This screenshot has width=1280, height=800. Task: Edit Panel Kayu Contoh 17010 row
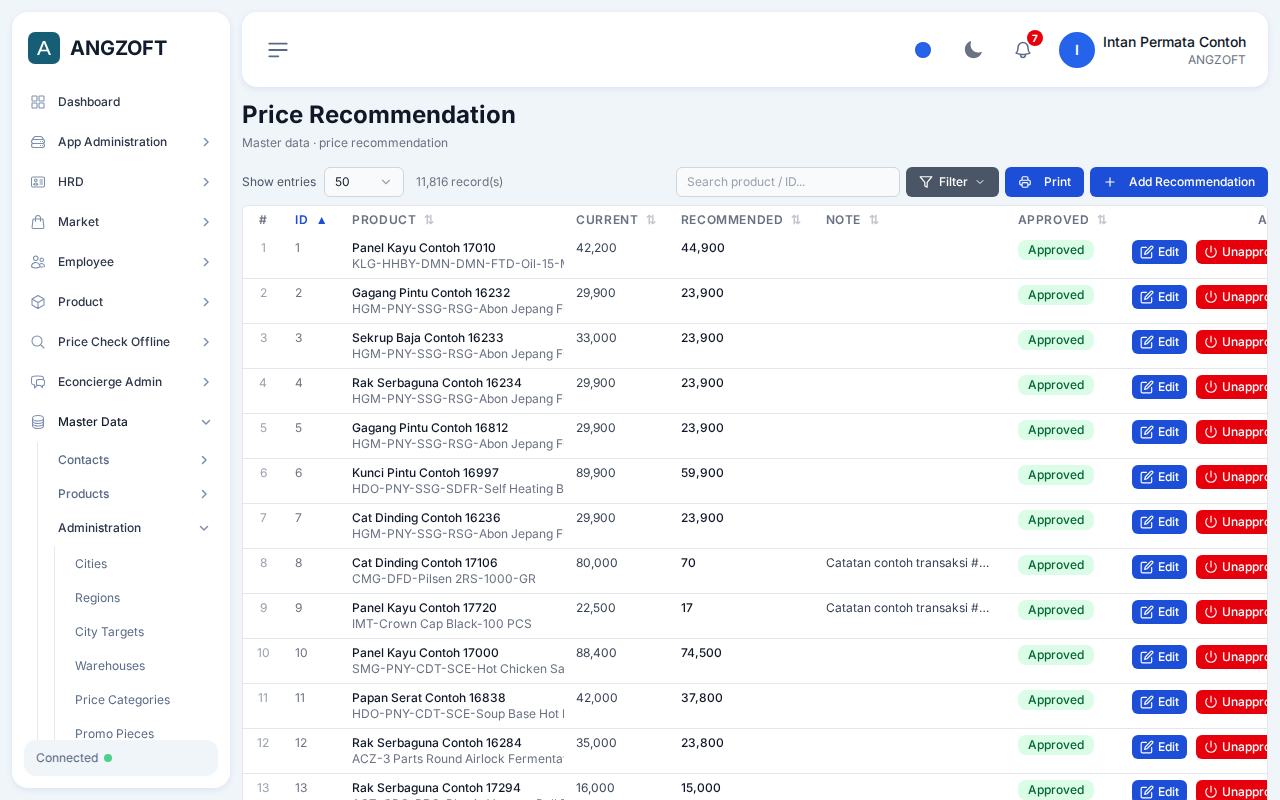tap(1159, 252)
